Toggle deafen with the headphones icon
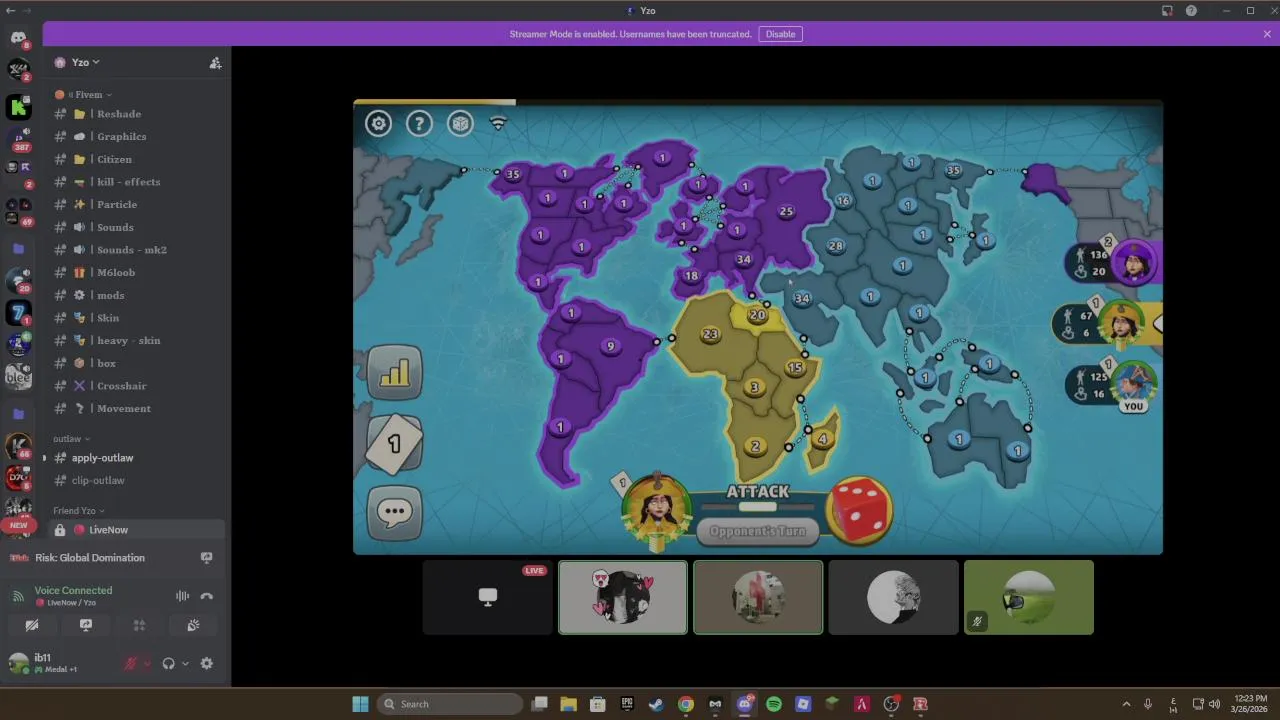The image size is (1280, 720). click(169, 663)
